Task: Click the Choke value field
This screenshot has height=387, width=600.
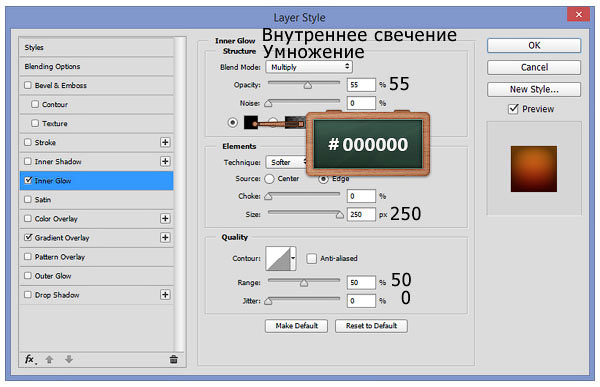Action: (361, 196)
